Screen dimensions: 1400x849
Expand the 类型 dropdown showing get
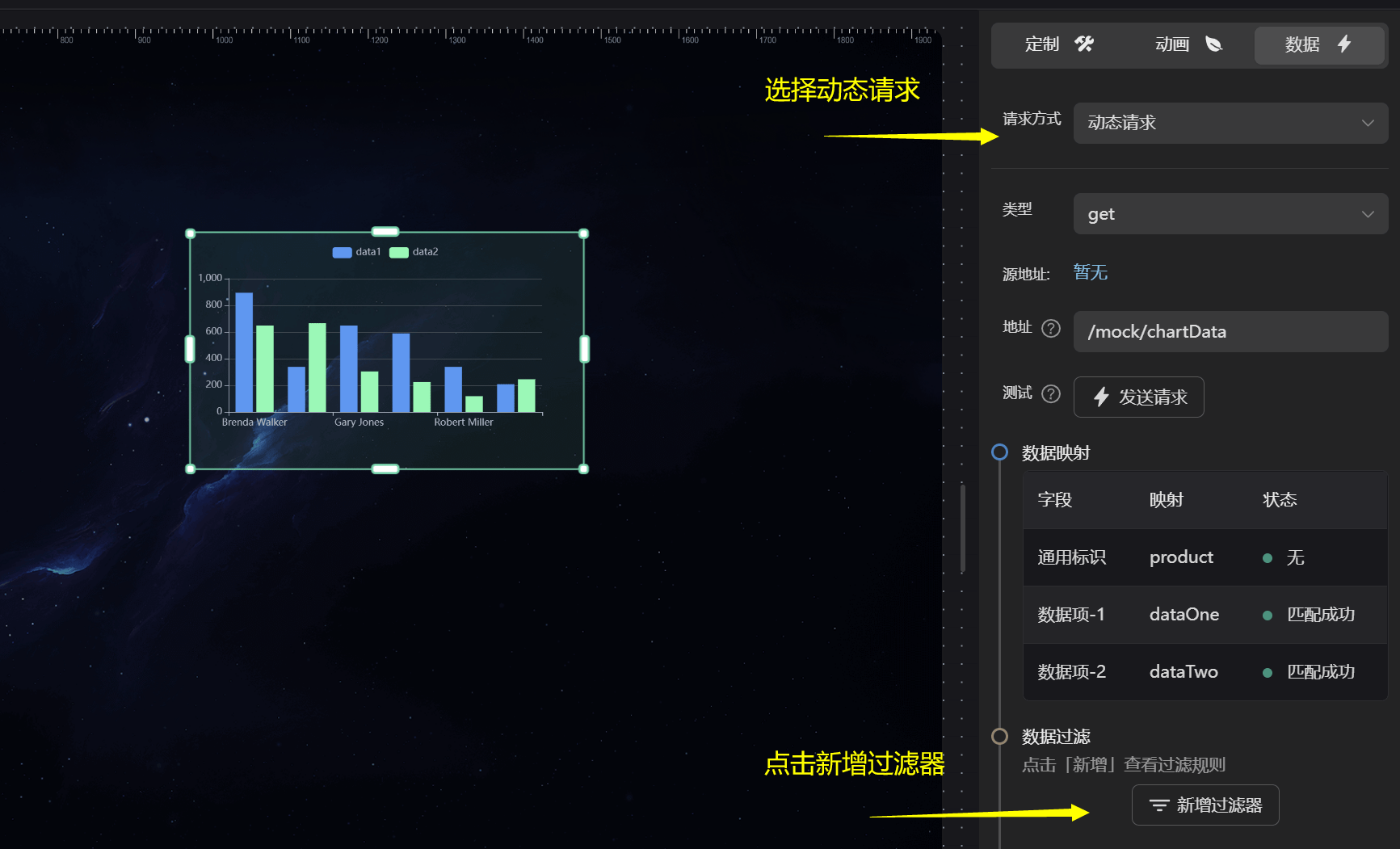1230,213
